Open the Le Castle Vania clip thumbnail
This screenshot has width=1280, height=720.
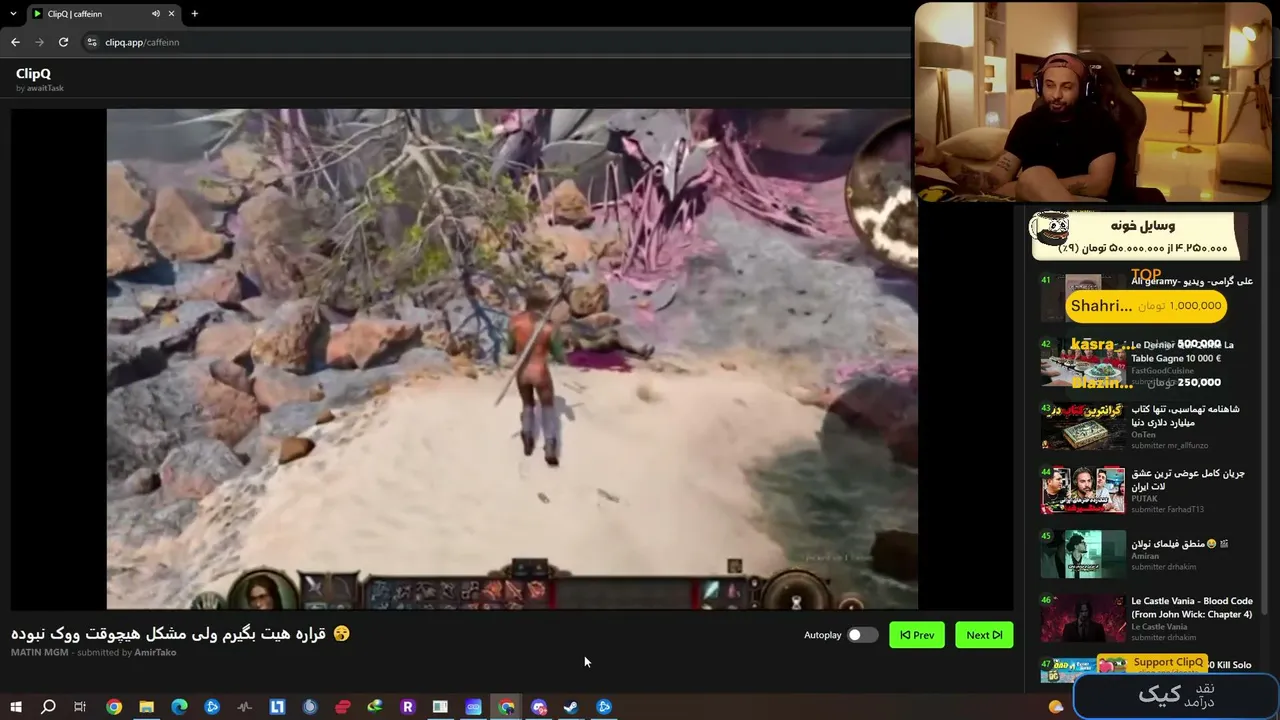(x=1083, y=618)
